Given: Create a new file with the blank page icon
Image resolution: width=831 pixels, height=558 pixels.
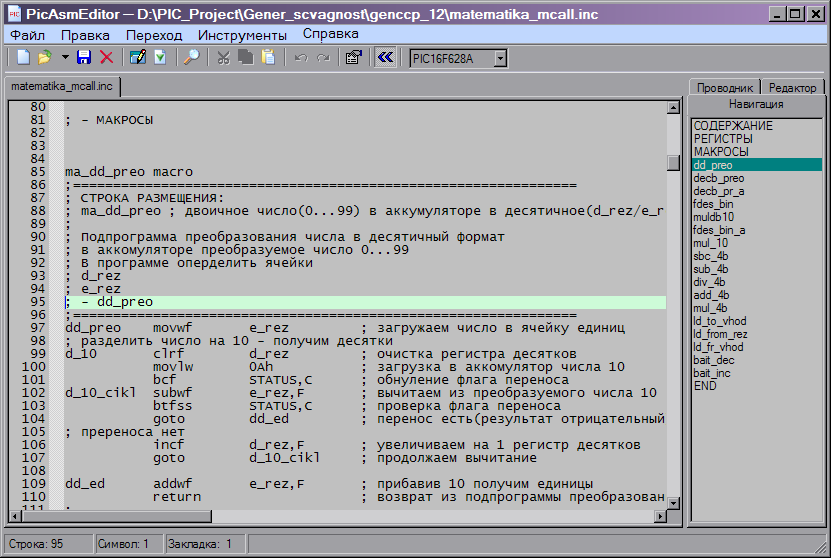Looking at the screenshot, I should 23,57.
